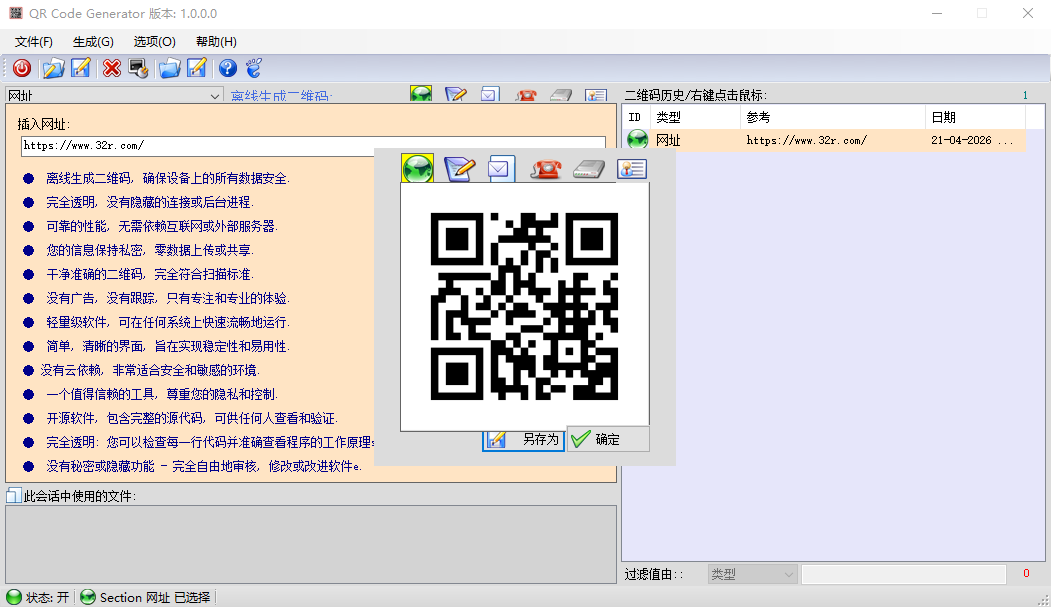Select the envelope email icon in popup
1051x607 pixels.
pyautogui.click(x=501, y=168)
